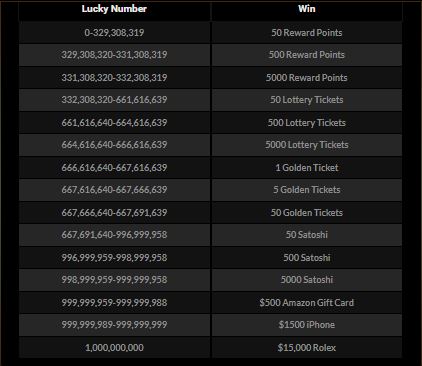Click the 999,999,989-999,999,999 range cell

[114, 325]
